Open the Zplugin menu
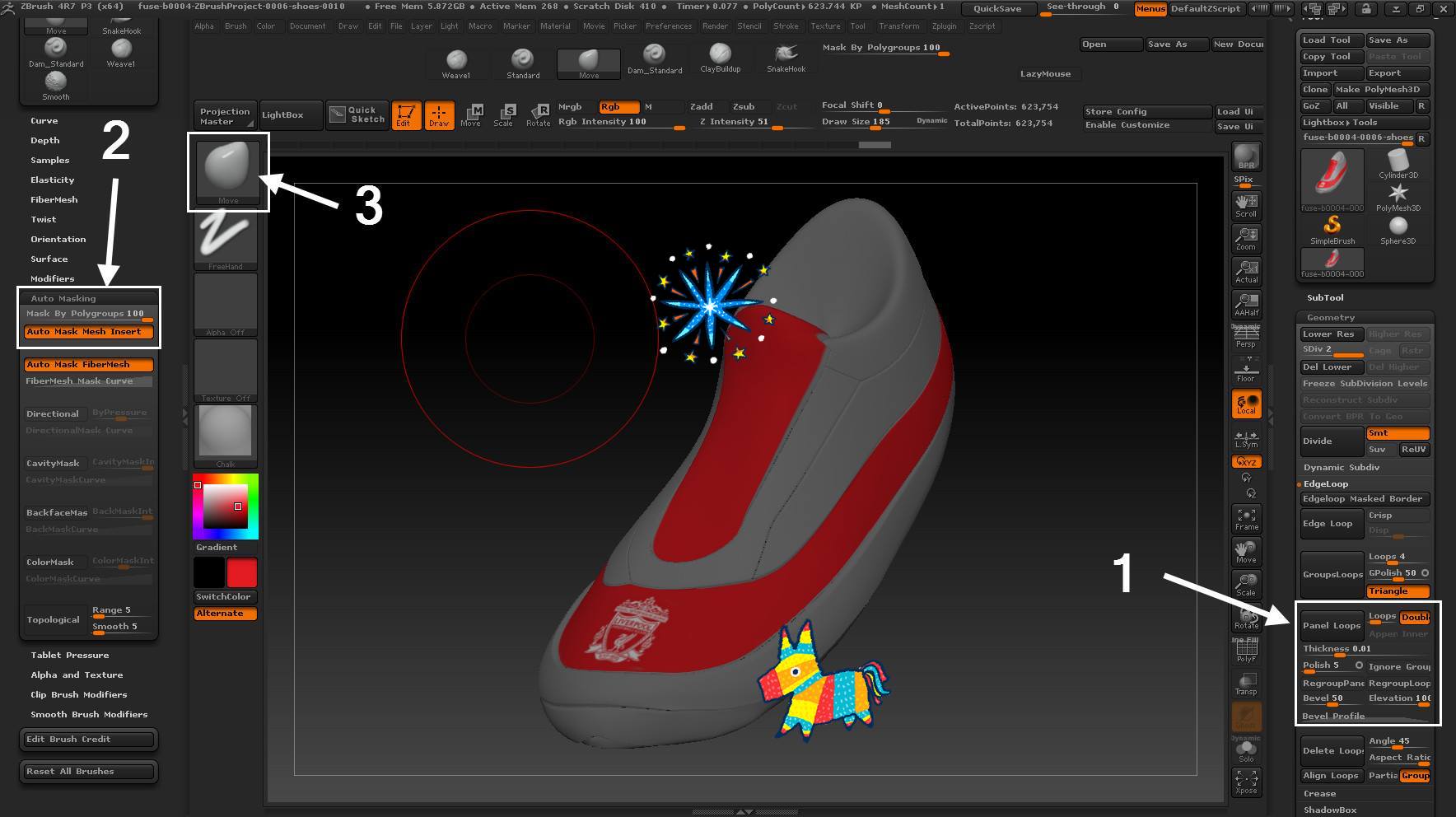 (x=944, y=26)
